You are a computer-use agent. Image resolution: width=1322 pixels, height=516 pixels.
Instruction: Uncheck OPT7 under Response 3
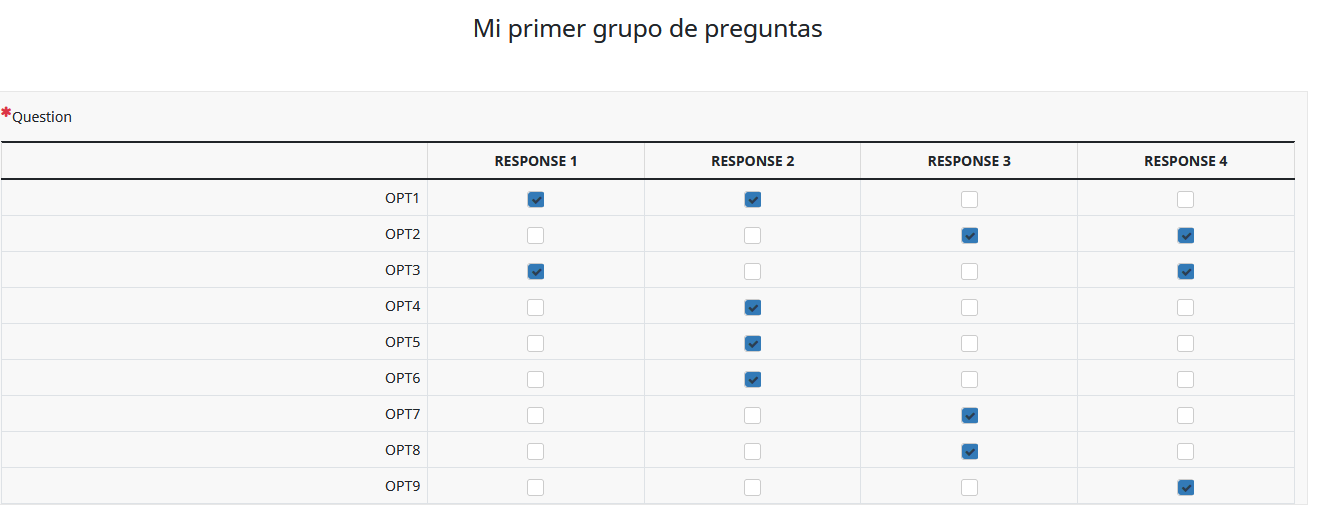969,415
